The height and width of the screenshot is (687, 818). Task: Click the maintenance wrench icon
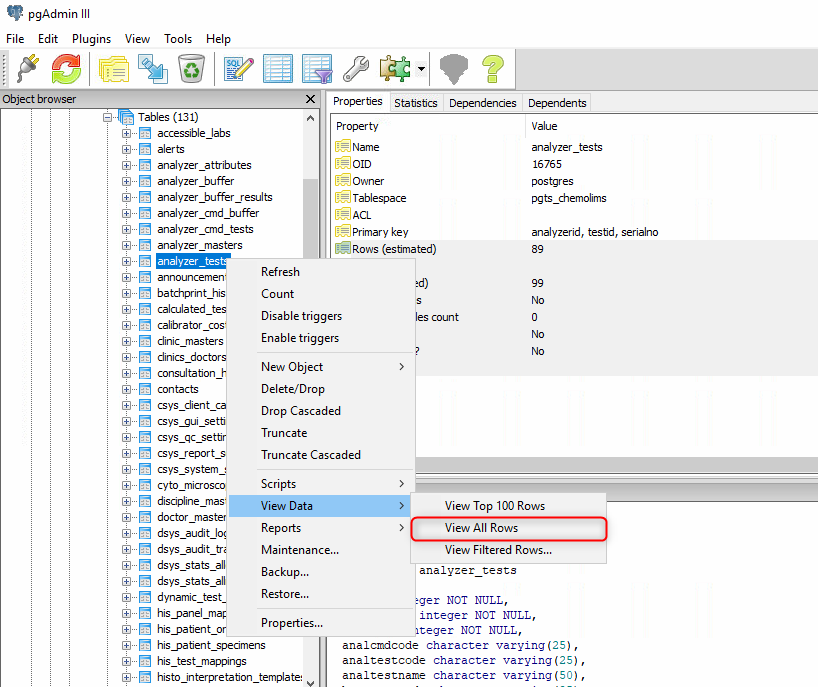pyautogui.click(x=355, y=68)
